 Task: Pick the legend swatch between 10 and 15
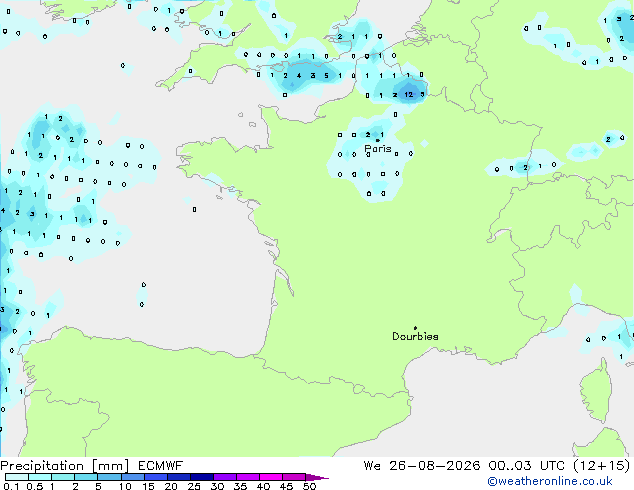click(x=133, y=477)
